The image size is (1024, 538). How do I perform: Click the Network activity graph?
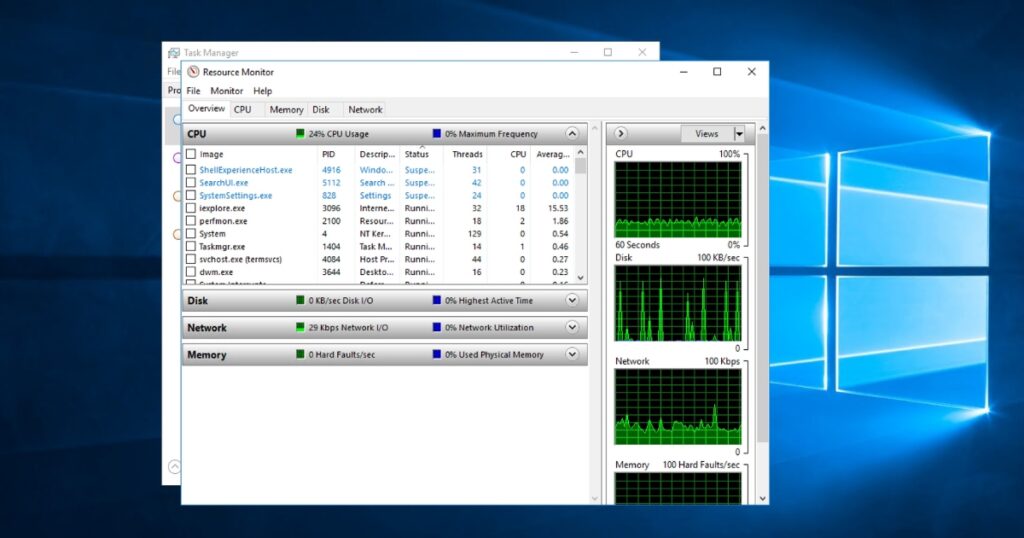click(678, 407)
